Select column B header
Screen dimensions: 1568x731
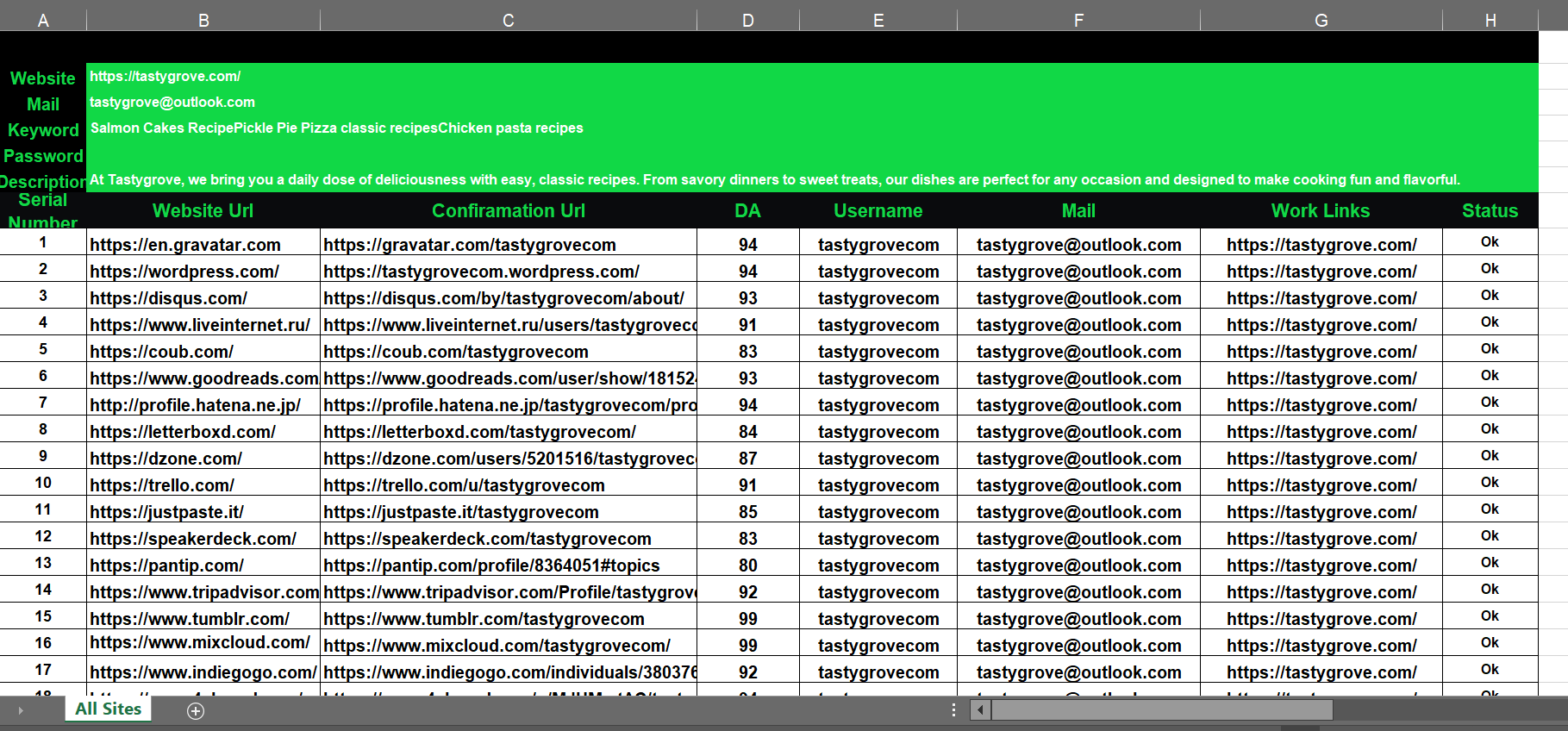coord(203,21)
